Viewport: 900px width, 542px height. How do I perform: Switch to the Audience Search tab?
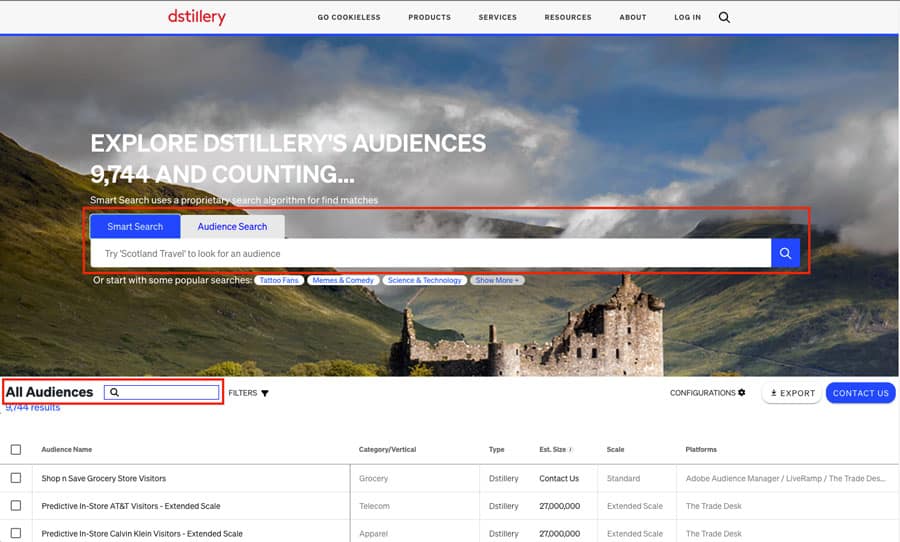232,227
